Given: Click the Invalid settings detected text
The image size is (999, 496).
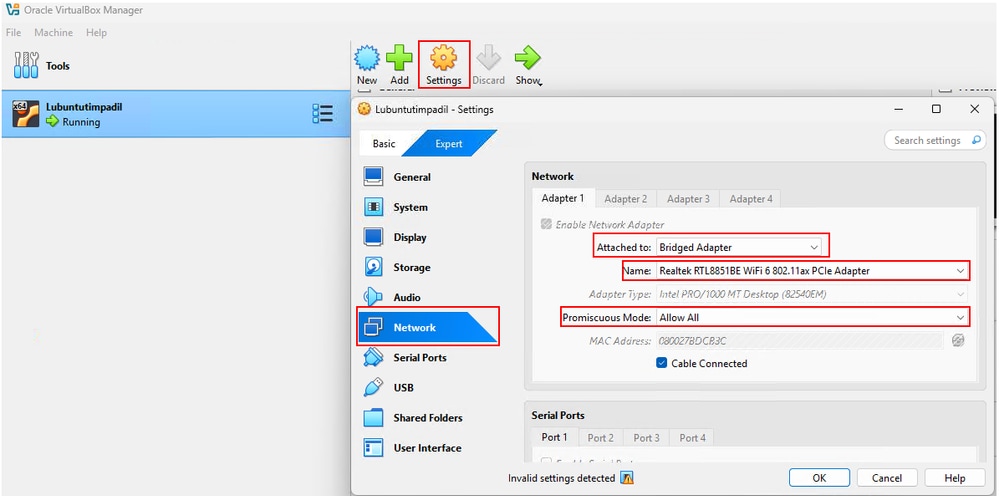Looking at the screenshot, I should [561, 478].
